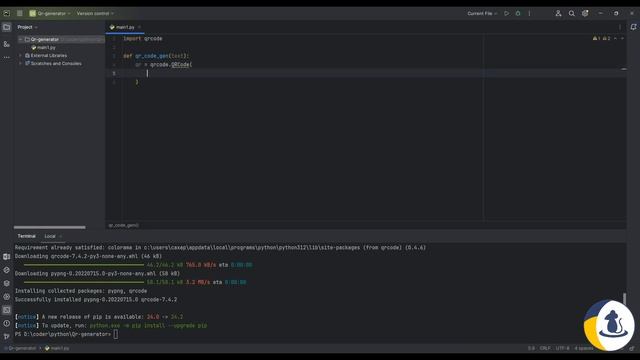640x360 pixels.
Task: Open editor tab options kebab menu
Action: (x=620, y=27)
